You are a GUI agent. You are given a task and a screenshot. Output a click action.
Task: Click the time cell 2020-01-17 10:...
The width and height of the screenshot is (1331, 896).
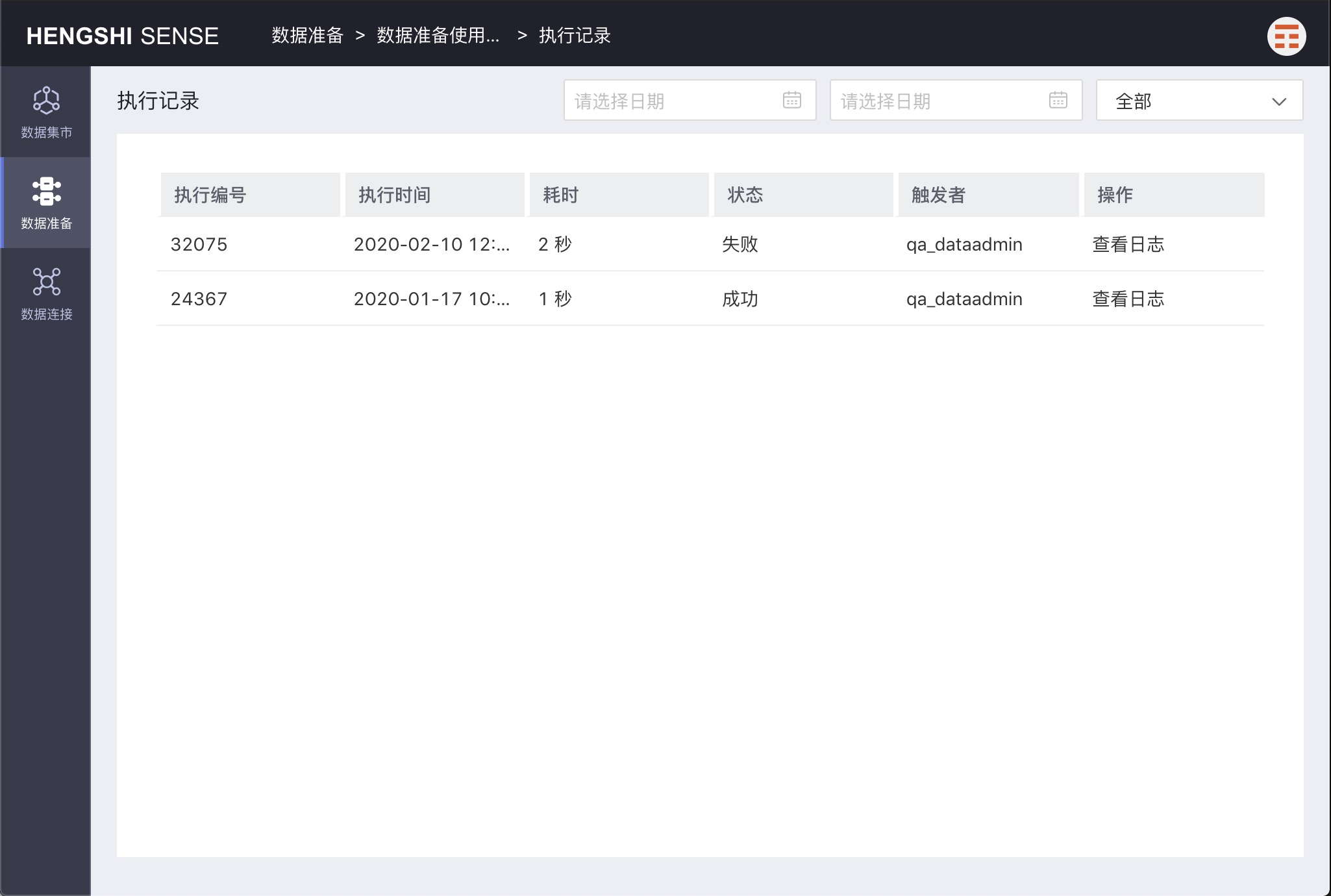click(432, 299)
